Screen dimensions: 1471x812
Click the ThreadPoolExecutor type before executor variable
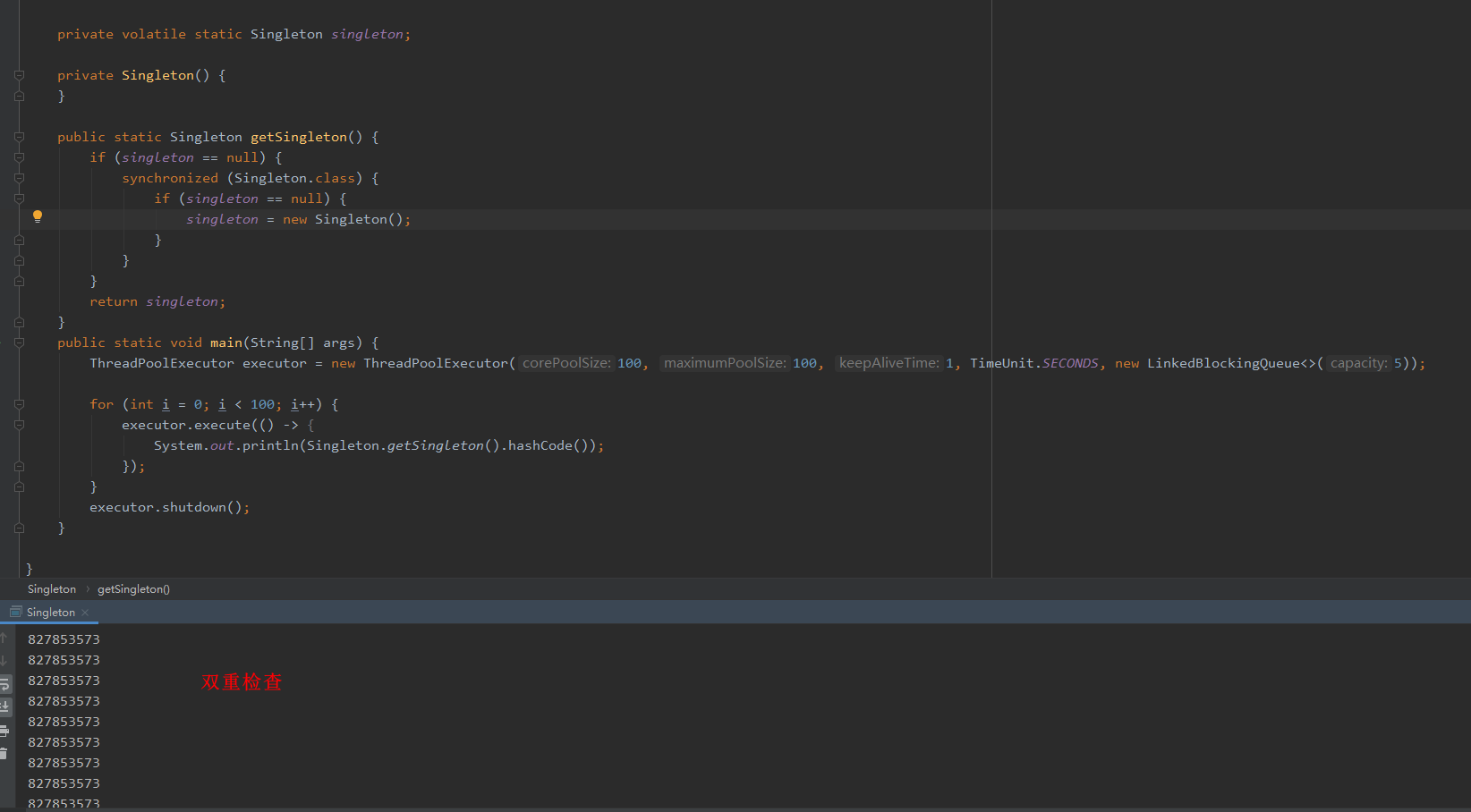(x=162, y=363)
